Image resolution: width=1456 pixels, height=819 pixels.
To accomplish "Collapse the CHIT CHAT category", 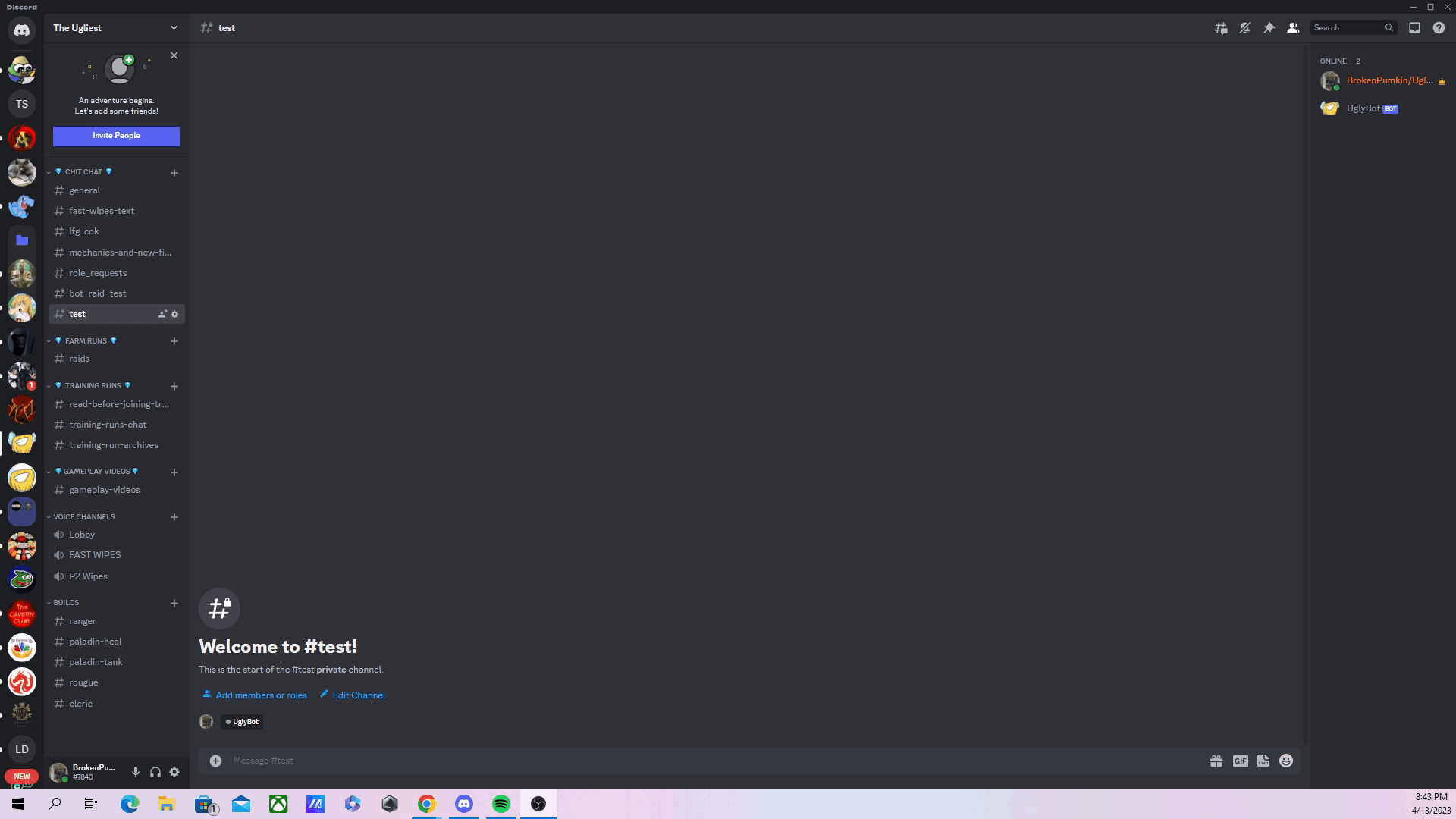I will click(x=84, y=171).
